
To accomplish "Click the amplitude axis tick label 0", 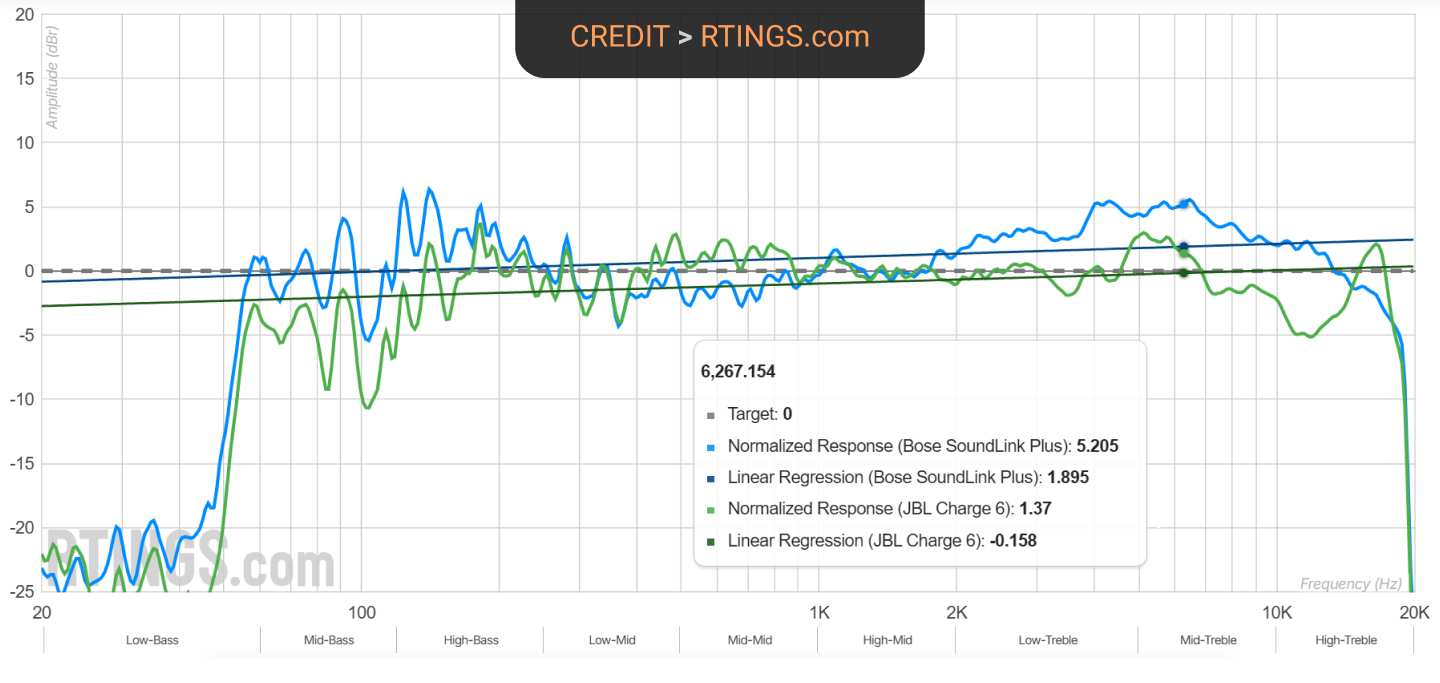I will pos(29,271).
